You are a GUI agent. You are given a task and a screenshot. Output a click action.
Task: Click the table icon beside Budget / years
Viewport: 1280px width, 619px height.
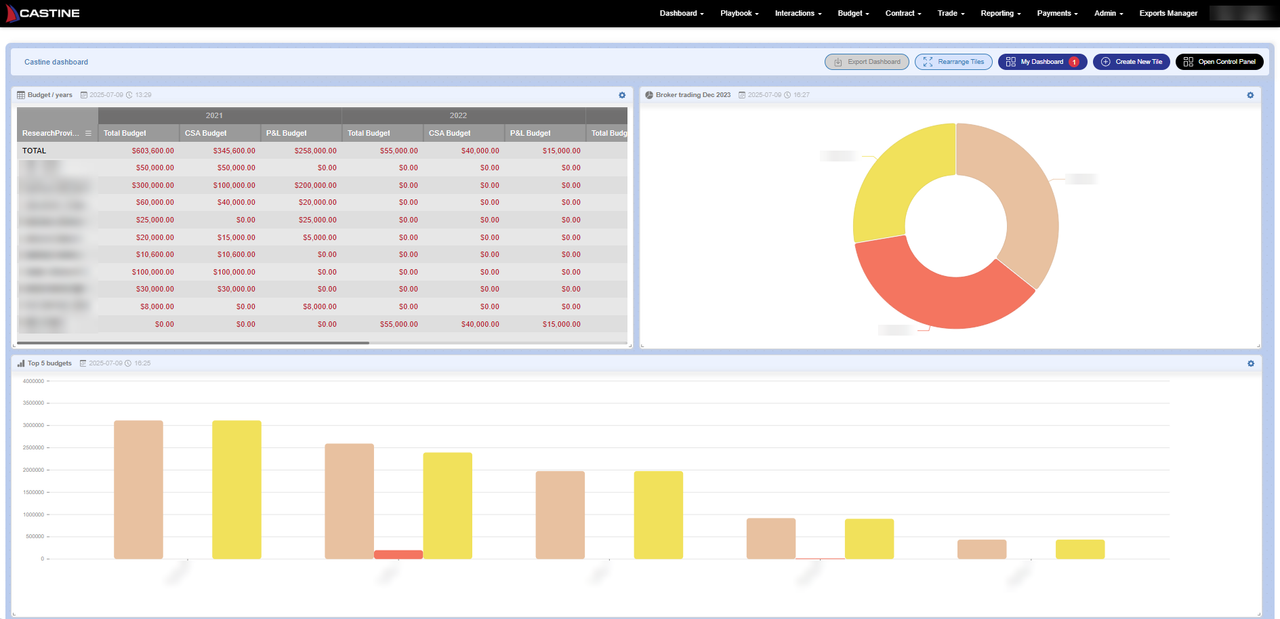[x=21, y=95]
